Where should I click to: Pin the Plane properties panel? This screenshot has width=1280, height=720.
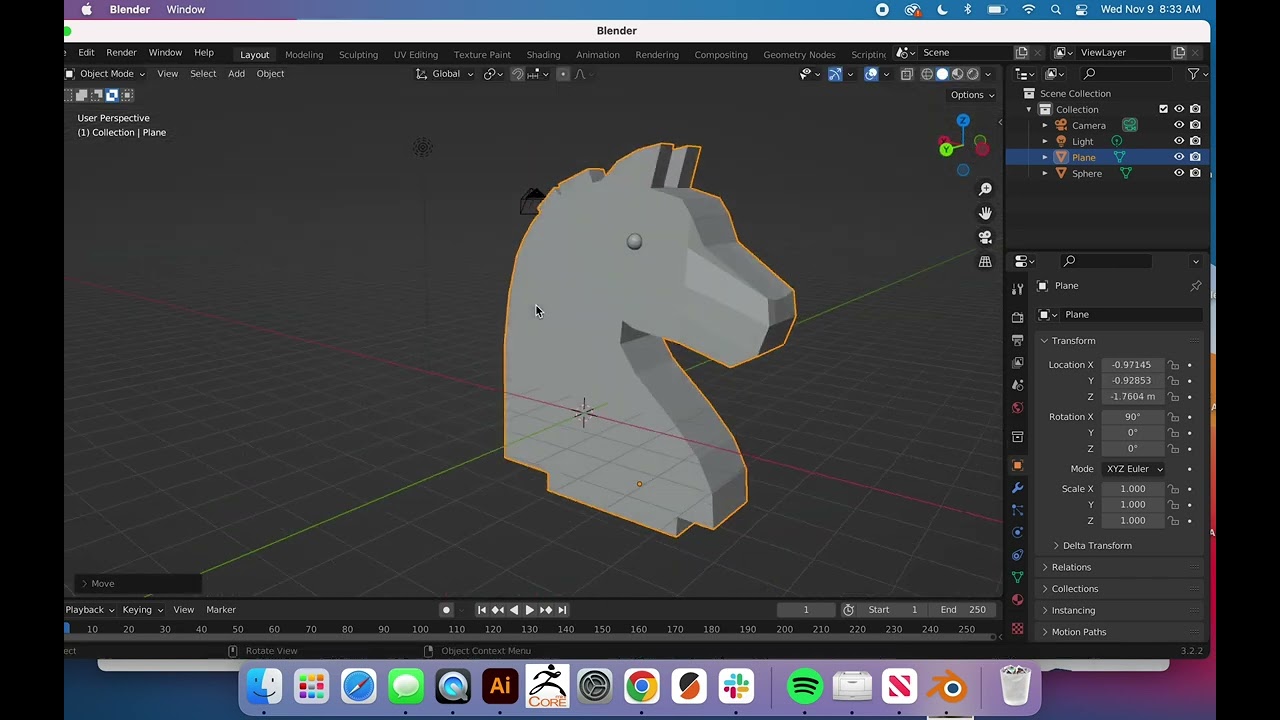pyautogui.click(x=1195, y=286)
